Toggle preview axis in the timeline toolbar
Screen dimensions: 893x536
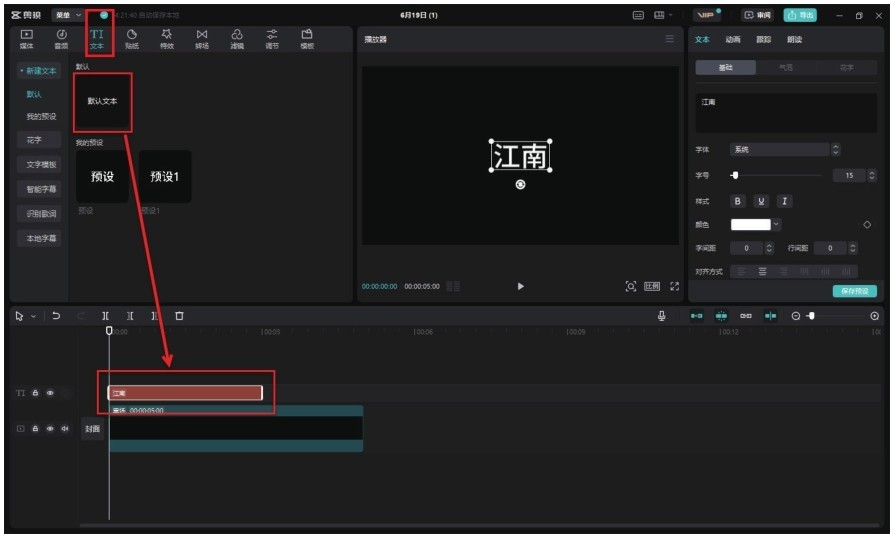point(770,316)
